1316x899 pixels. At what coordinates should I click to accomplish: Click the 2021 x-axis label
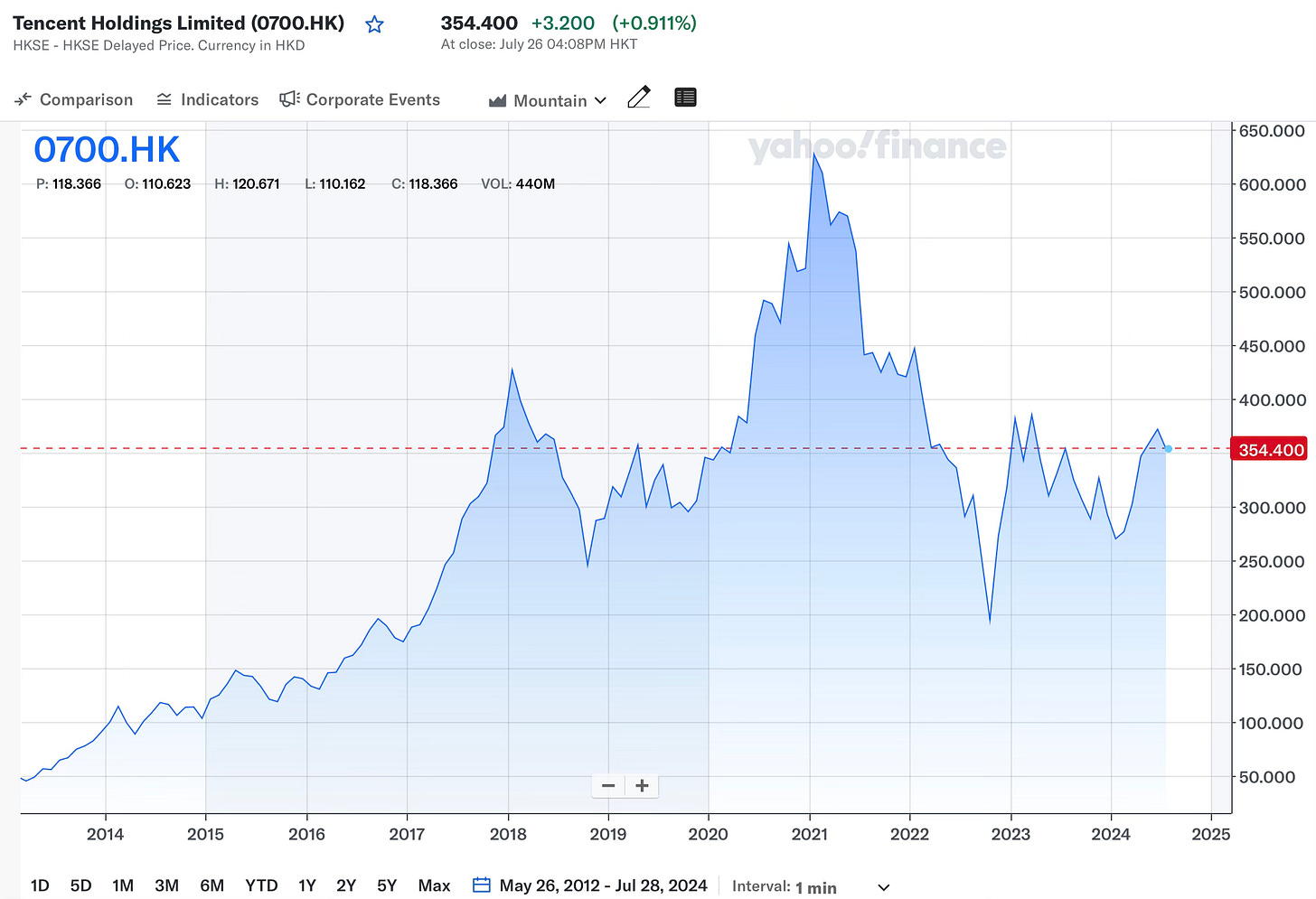810,834
